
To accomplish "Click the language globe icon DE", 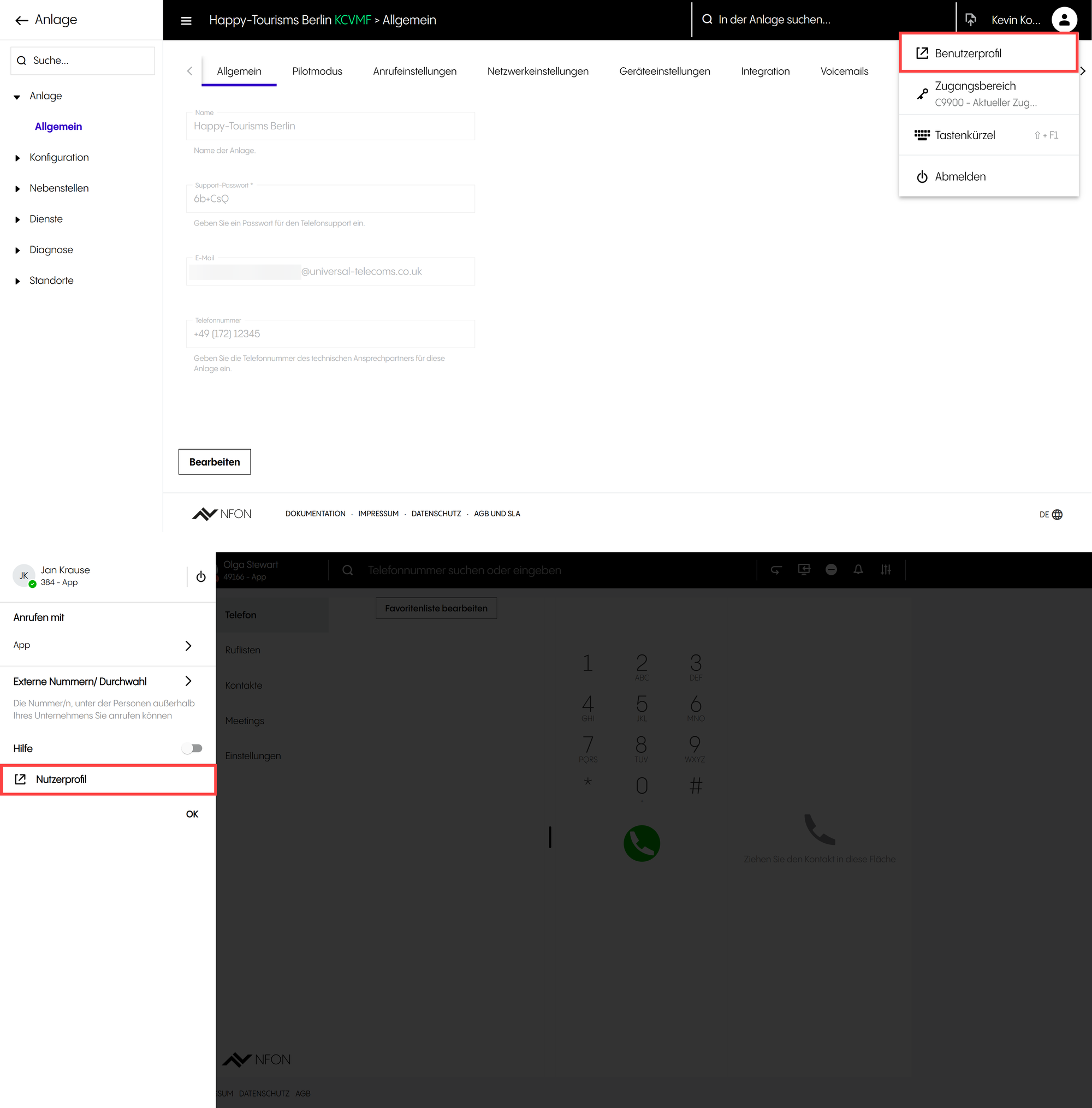I will pos(1057,514).
